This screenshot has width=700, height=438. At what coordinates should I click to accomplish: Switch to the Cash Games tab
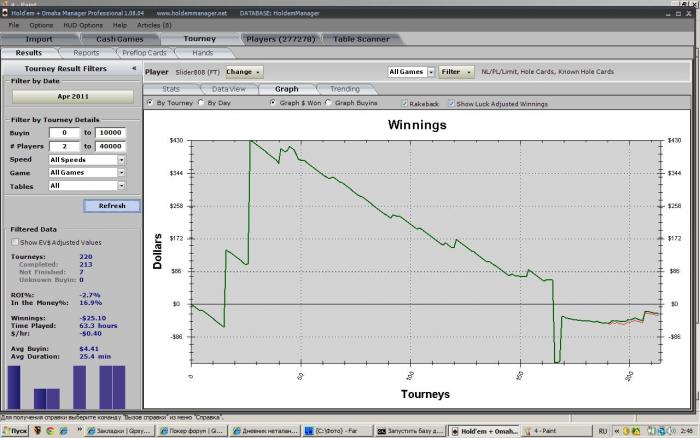[x=120, y=39]
